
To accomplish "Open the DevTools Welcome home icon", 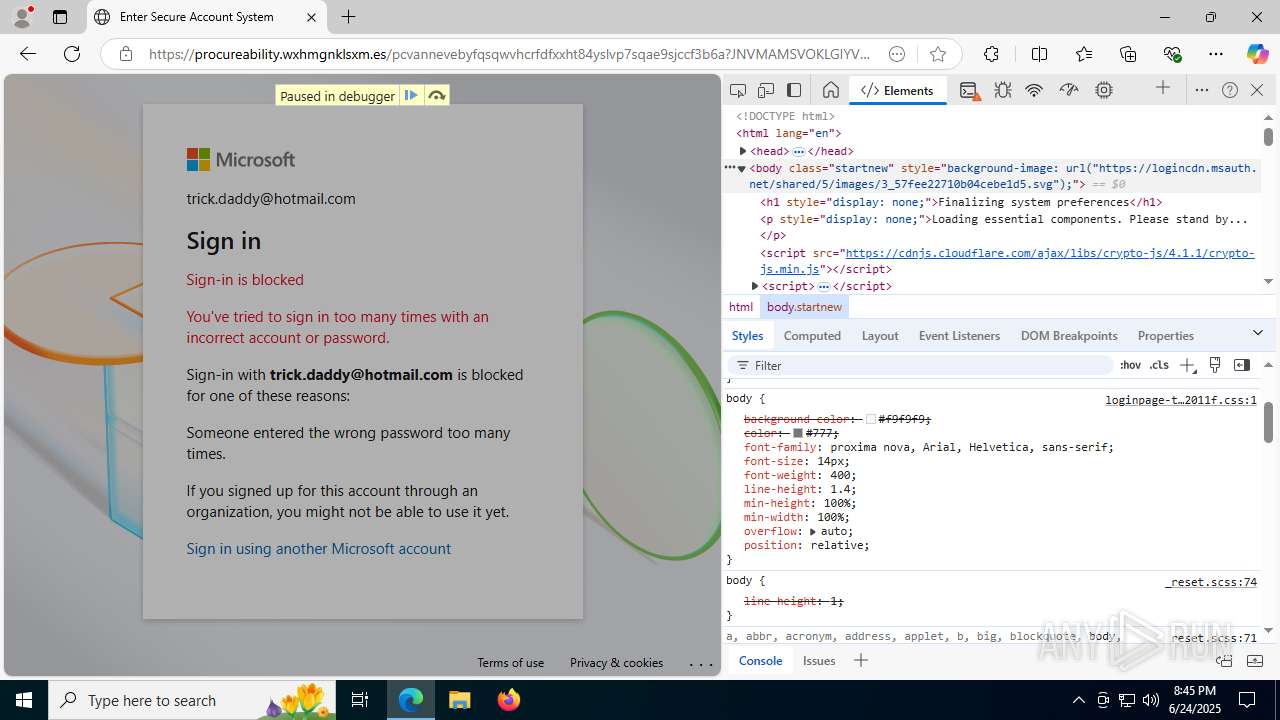I will click(830, 90).
